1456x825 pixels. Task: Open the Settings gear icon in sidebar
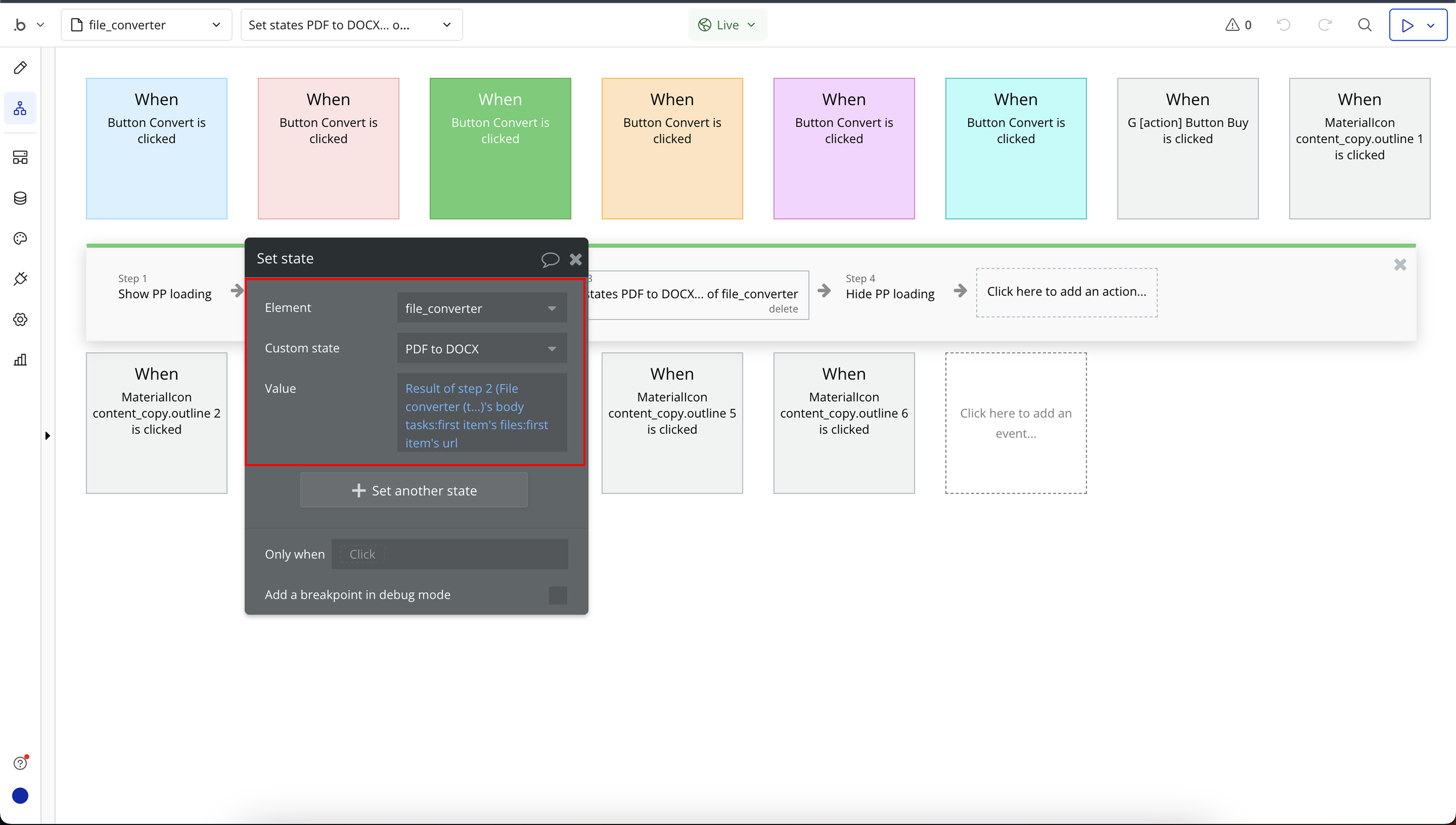[x=21, y=319]
